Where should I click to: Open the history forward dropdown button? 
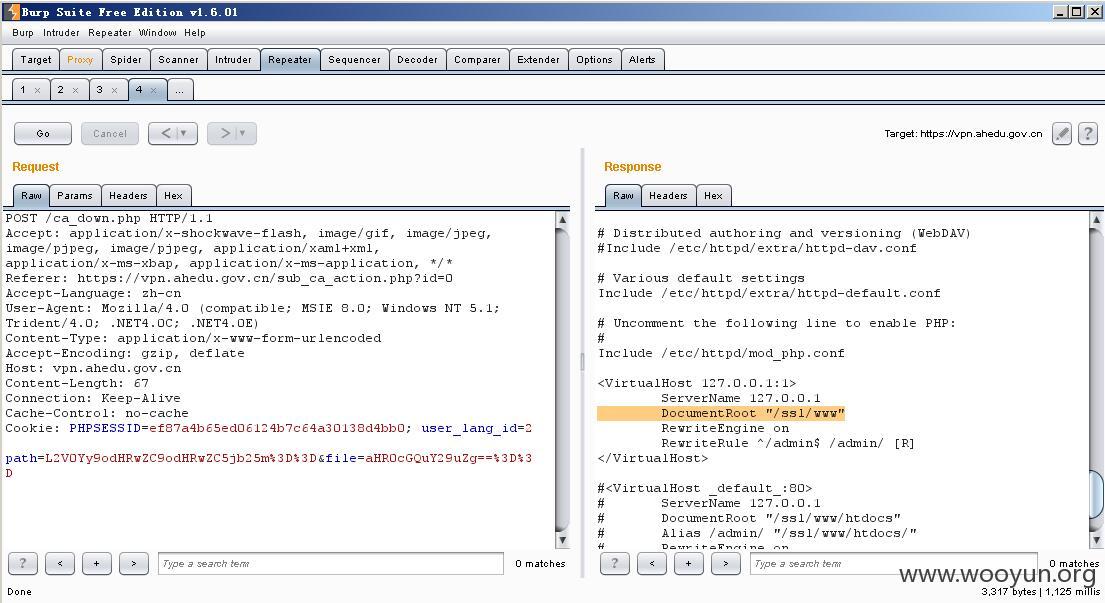click(x=232, y=133)
